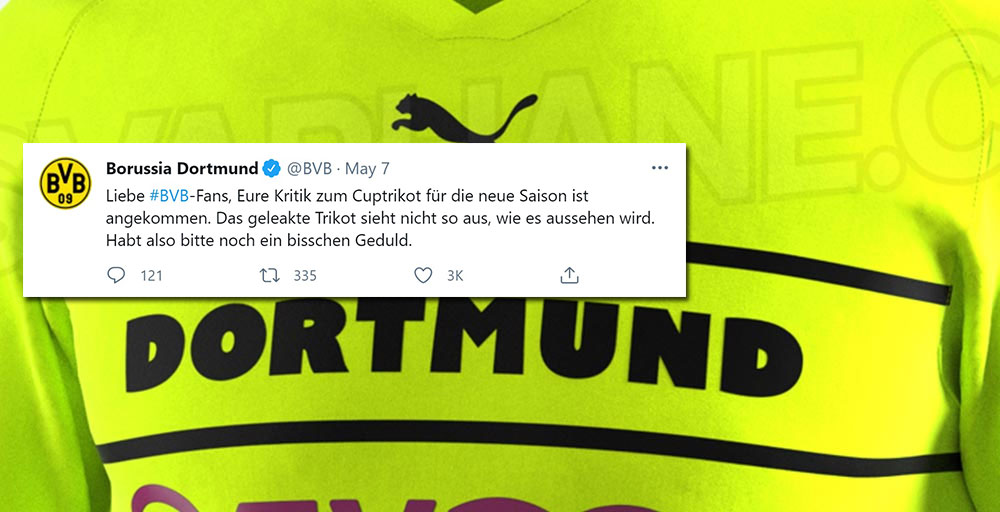Open Borussia Dortmund display name
1000x512 pixels.
pos(182,169)
